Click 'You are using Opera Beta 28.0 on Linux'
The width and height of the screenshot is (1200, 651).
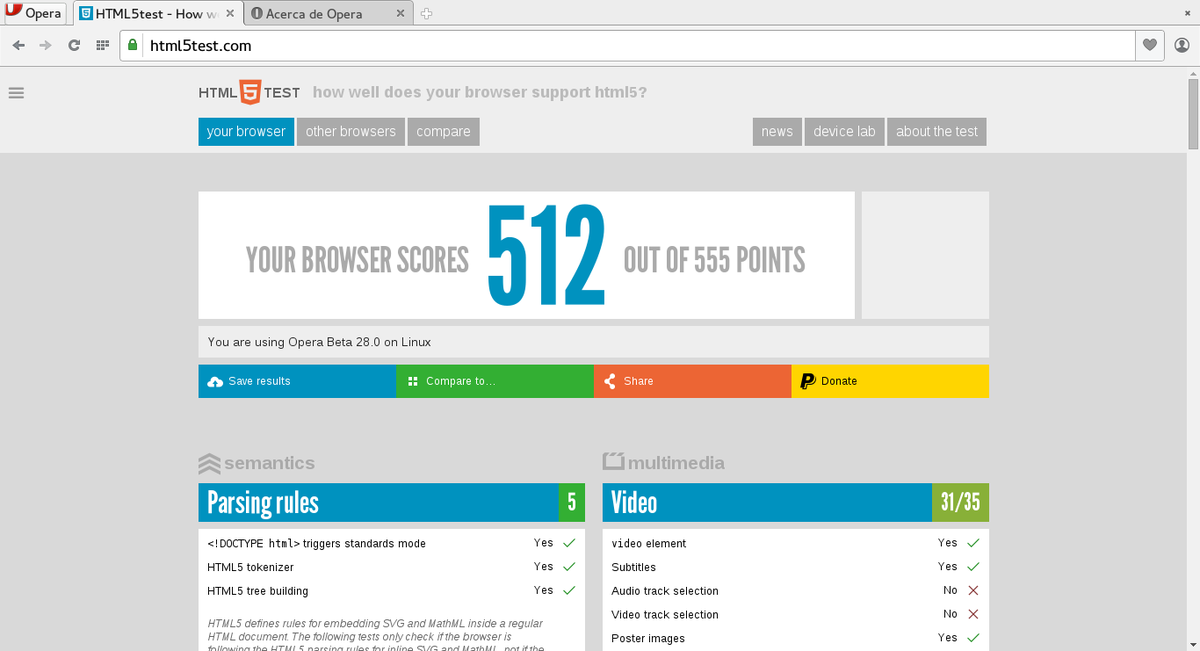pyautogui.click(x=319, y=342)
